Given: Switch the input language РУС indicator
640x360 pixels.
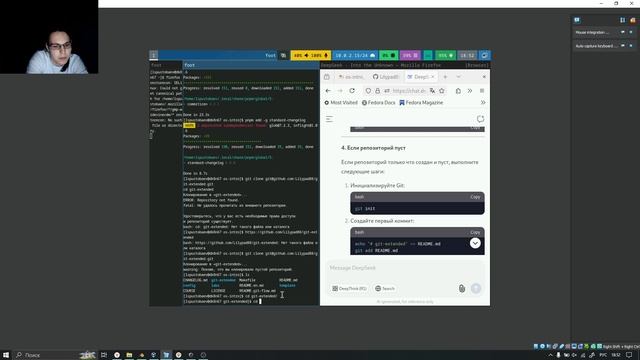Looking at the screenshot, I should 603,355.
